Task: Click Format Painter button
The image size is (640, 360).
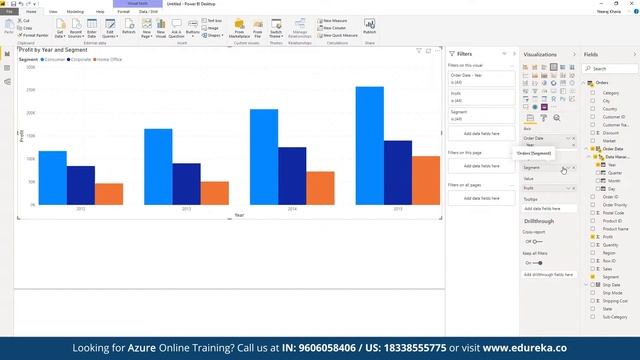Action: [x=33, y=35]
